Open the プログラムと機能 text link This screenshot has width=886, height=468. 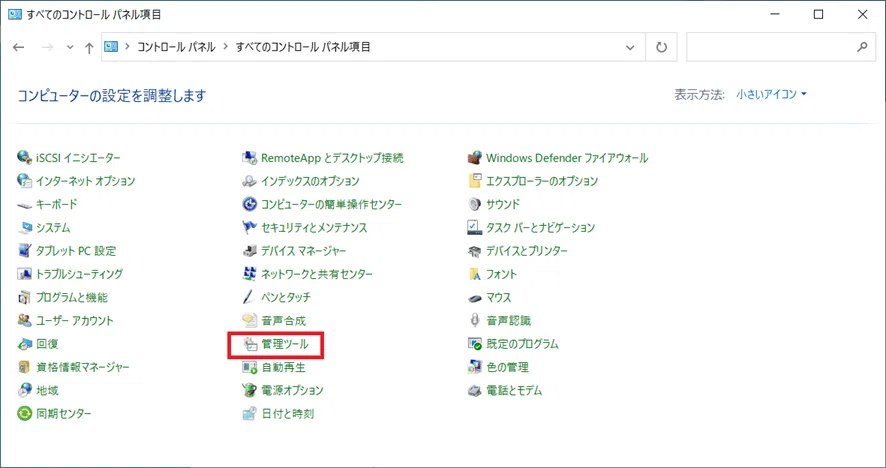(x=72, y=297)
